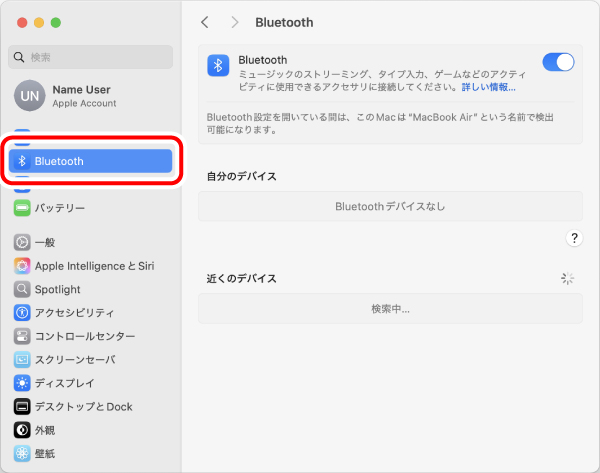Click the question mark help button
This screenshot has width=600, height=473.
574,238
